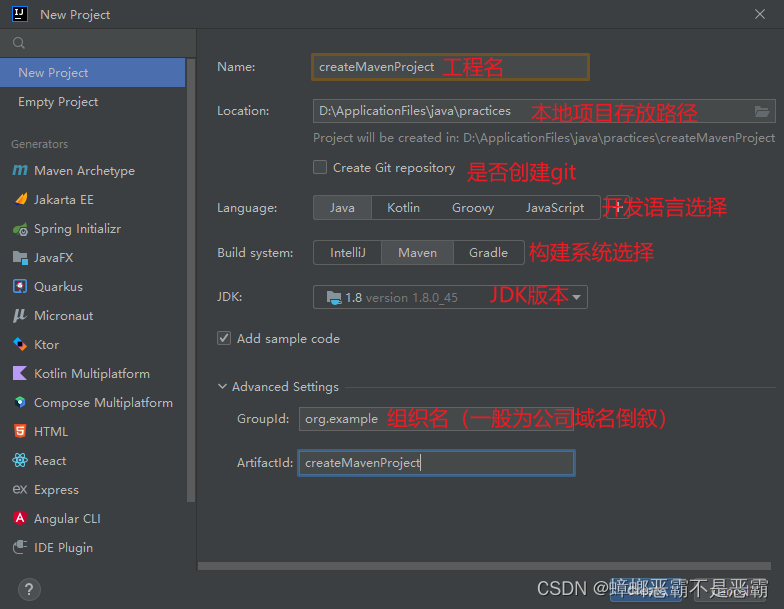Click the Compose Multiplatform icon
Image resolution: width=784 pixels, height=609 pixels.
tap(20, 402)
